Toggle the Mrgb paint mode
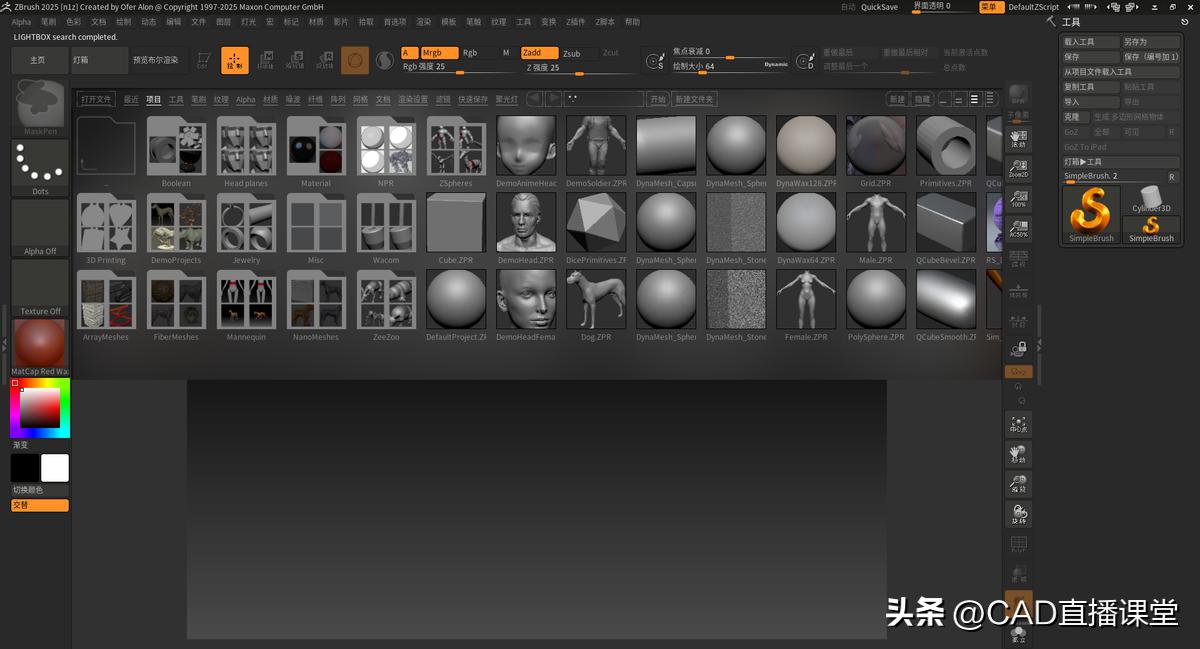Image resolution: width=1200 pixels, height=649 pixels. tap(436, 52)
